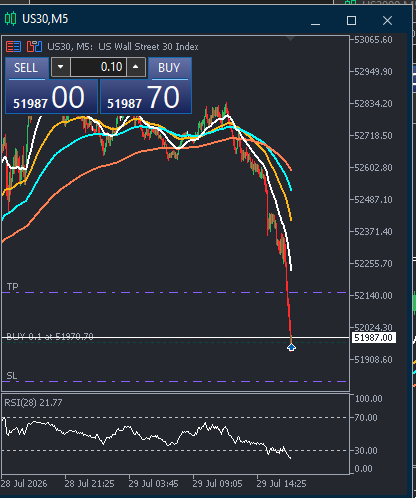Click the current price label 51987.00
416x498 pixels.
(373, 338)
